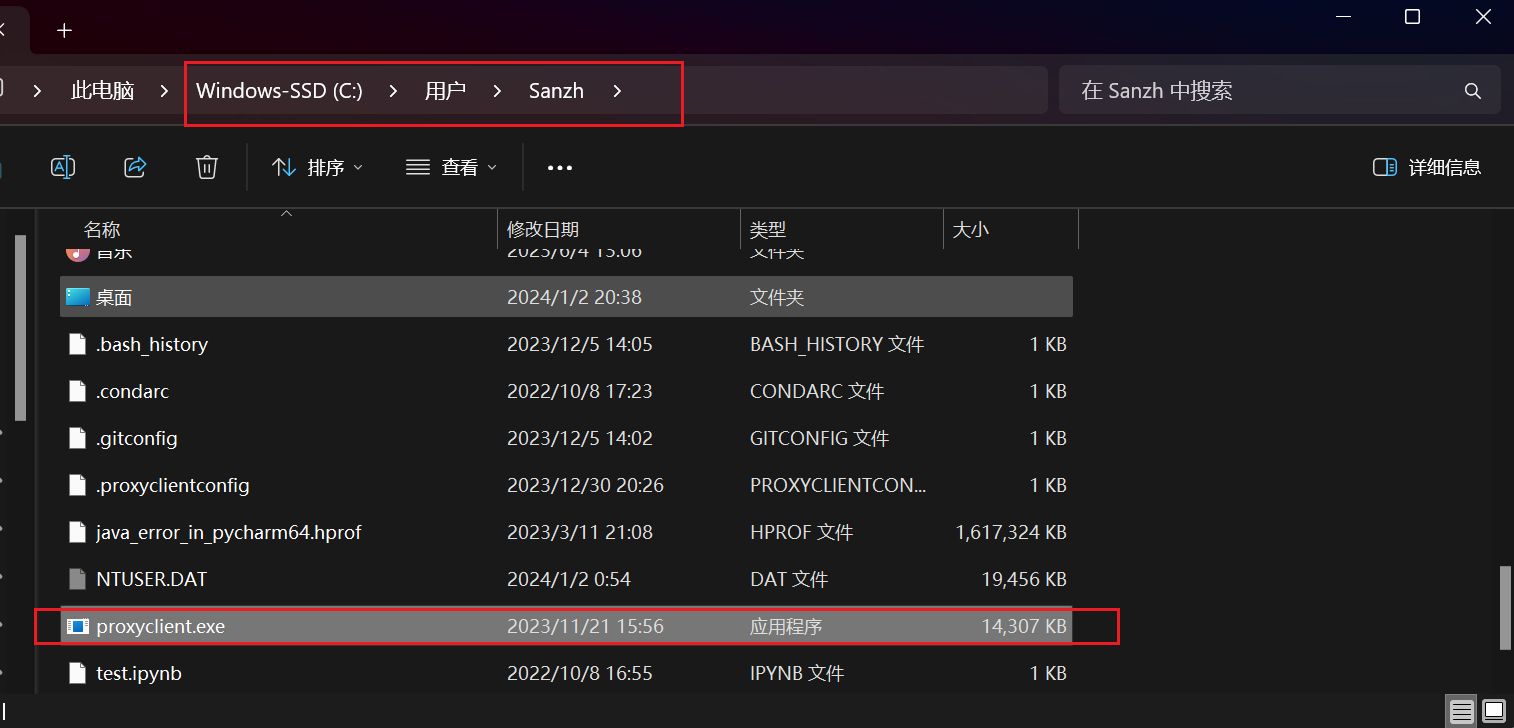Click the .bash_history file icon
Viewport: 1514px width, 728px height.
point(78,344)
